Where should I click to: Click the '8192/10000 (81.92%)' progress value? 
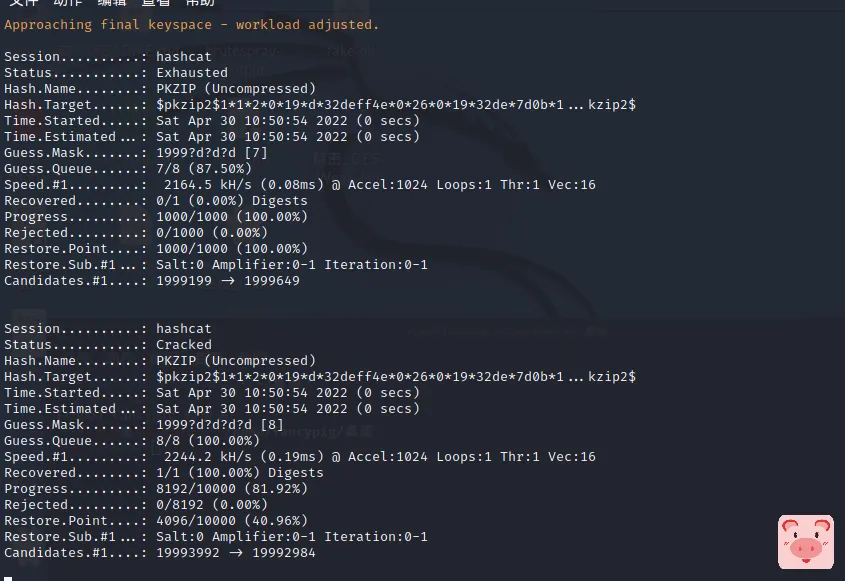pyautogui.click(x=232, y=488)
